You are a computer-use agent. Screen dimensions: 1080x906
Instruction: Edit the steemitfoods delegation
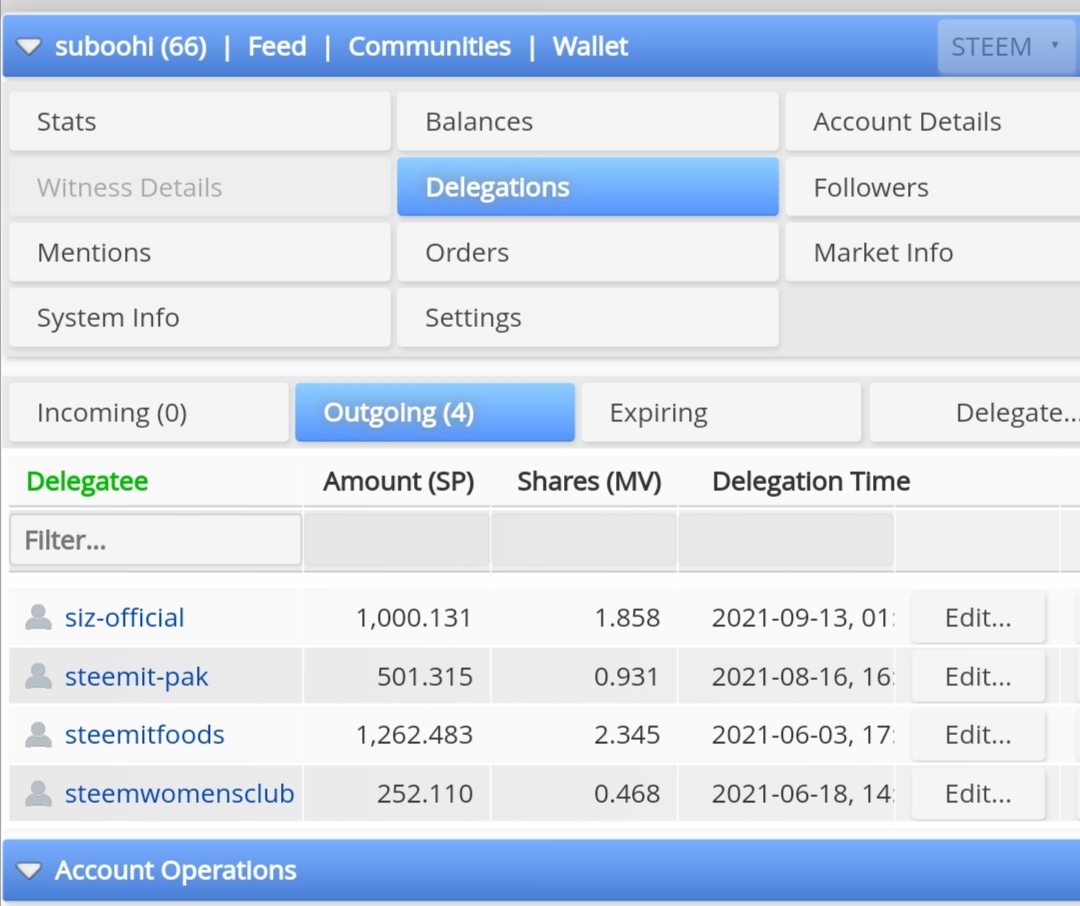pos(978,735)
